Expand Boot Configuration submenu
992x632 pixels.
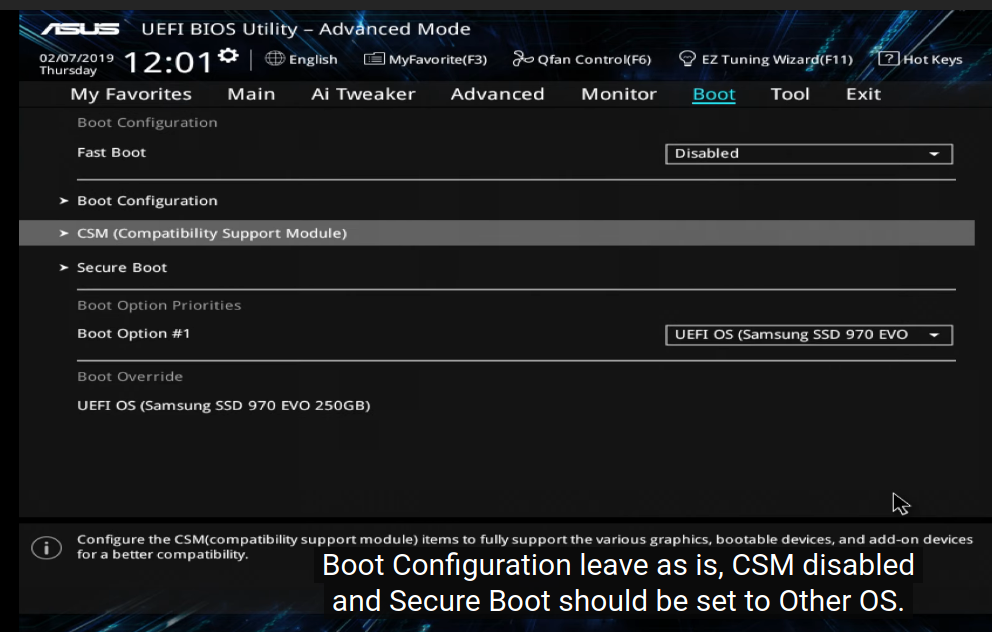pyautogui.click(x=147, y=201)
